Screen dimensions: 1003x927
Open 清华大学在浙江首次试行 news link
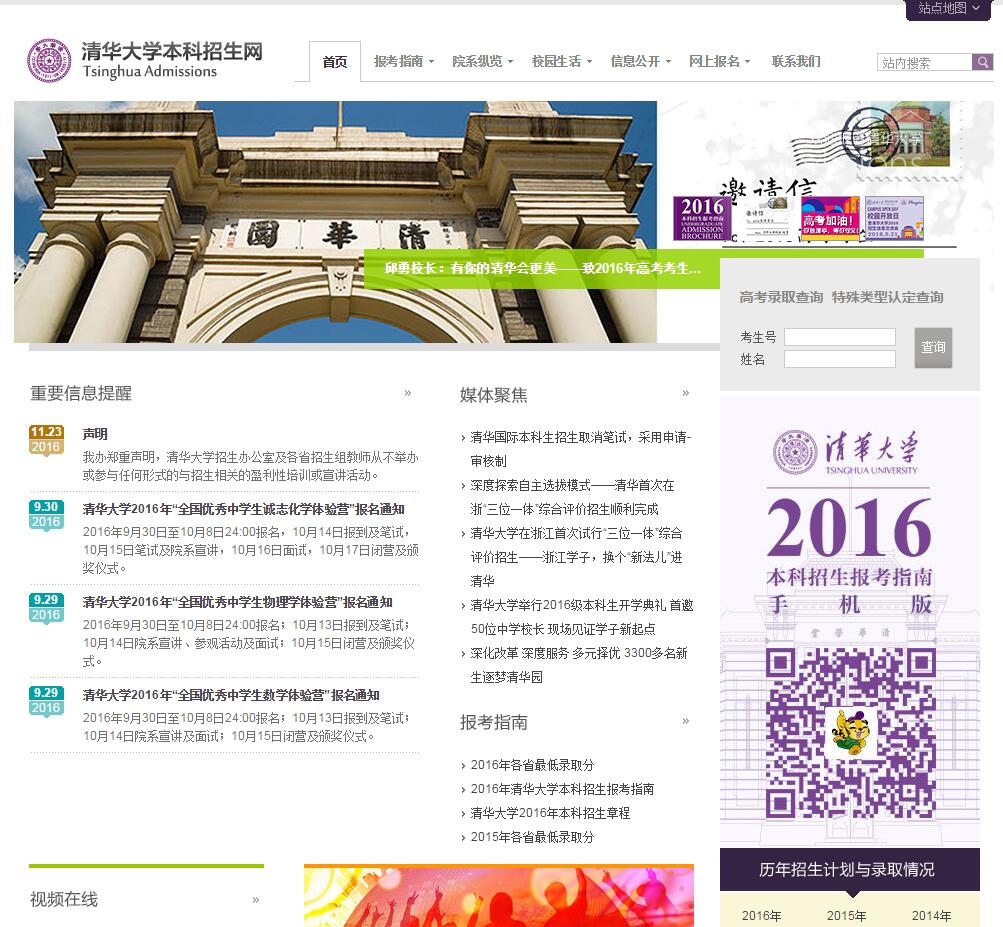pos(576,557)
